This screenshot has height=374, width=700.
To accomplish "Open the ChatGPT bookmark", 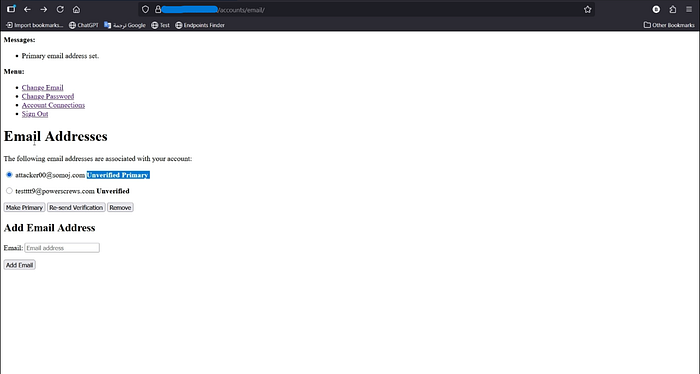I will click(83, 25).
